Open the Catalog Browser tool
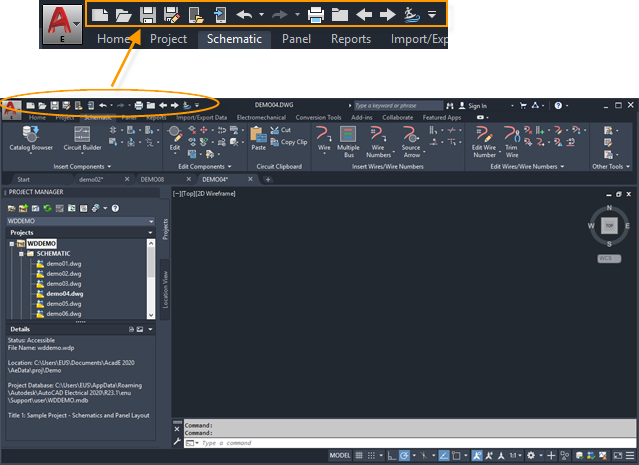639x465 pixels. tap(31, 139)
